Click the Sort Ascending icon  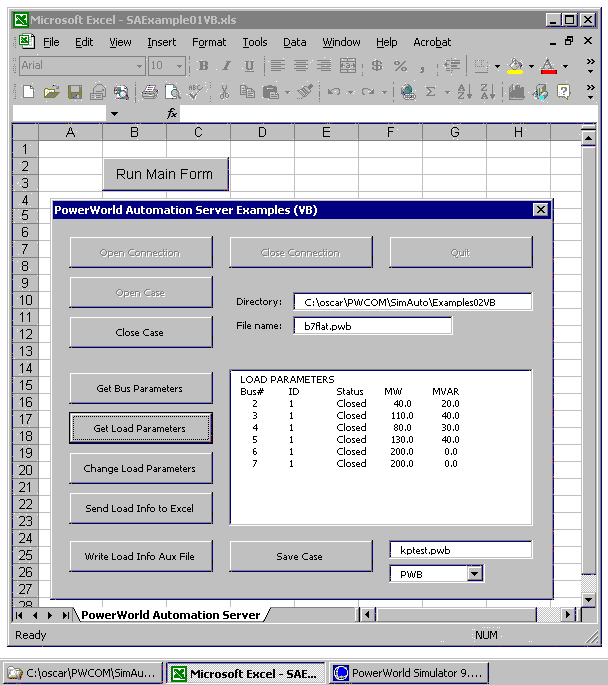pos(464,92)
